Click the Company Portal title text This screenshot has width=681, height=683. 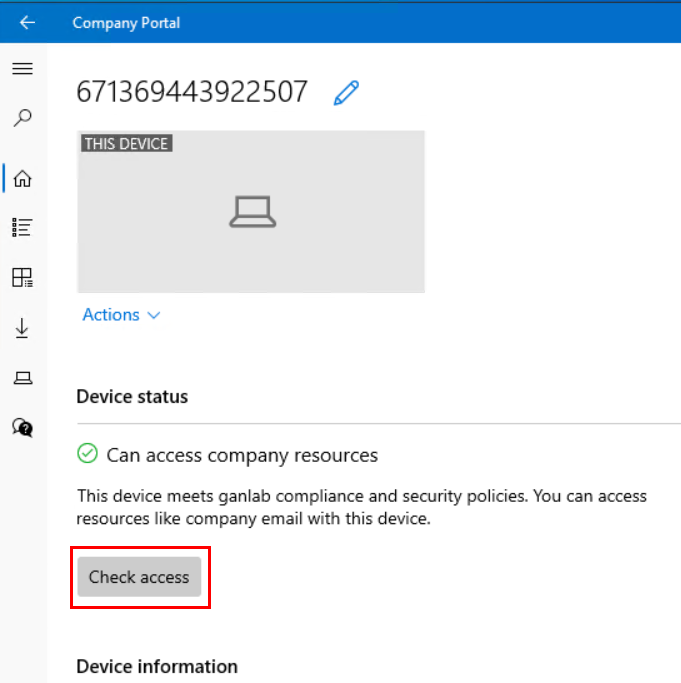click(x=126, y=22)
